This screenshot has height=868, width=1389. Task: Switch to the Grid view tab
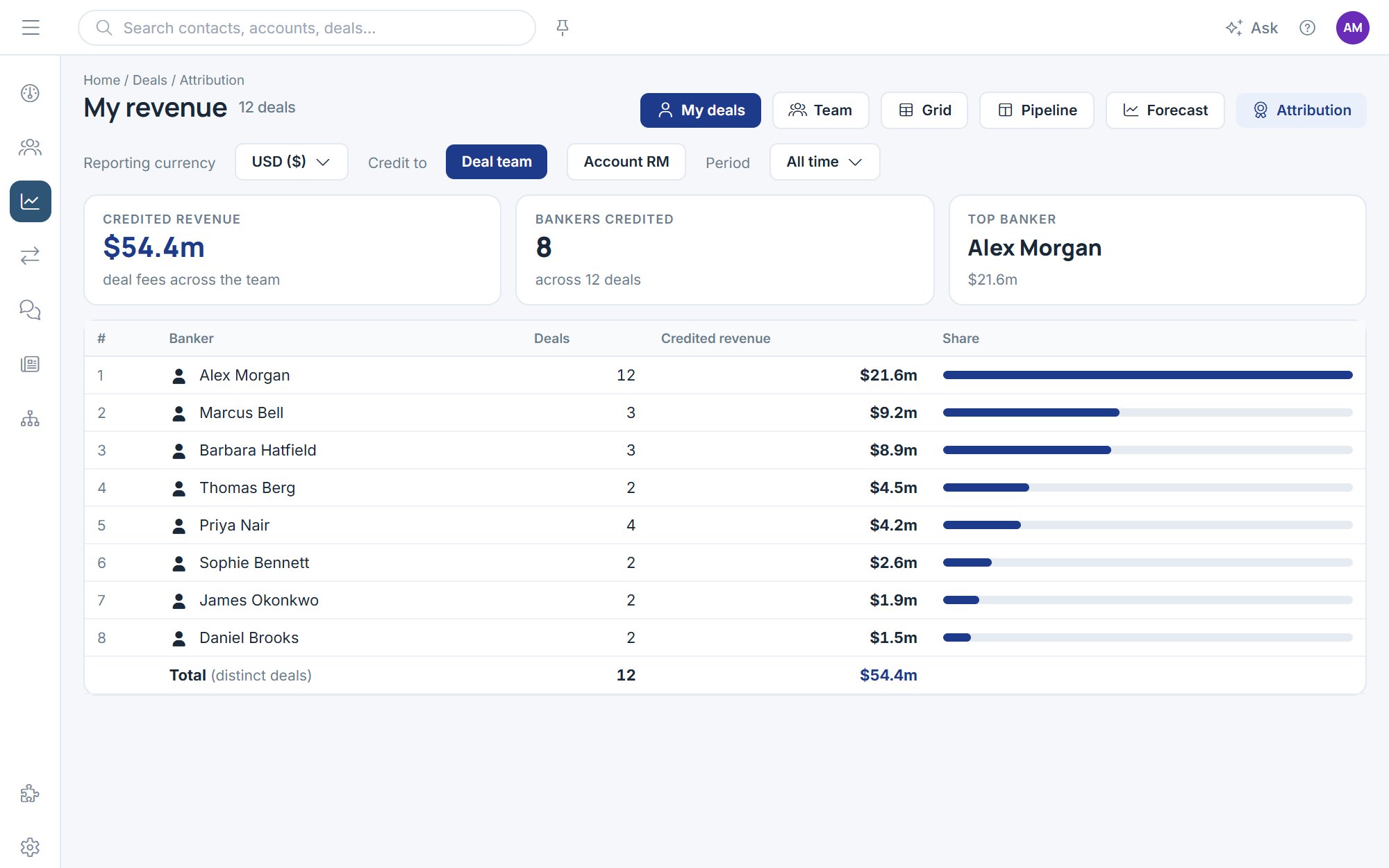tap(924, 110)
